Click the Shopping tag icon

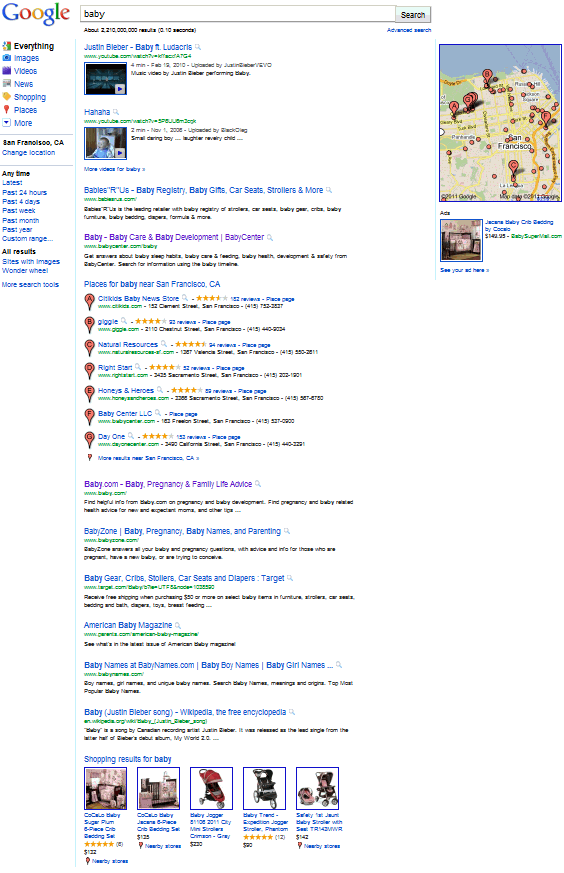[7, 96]
